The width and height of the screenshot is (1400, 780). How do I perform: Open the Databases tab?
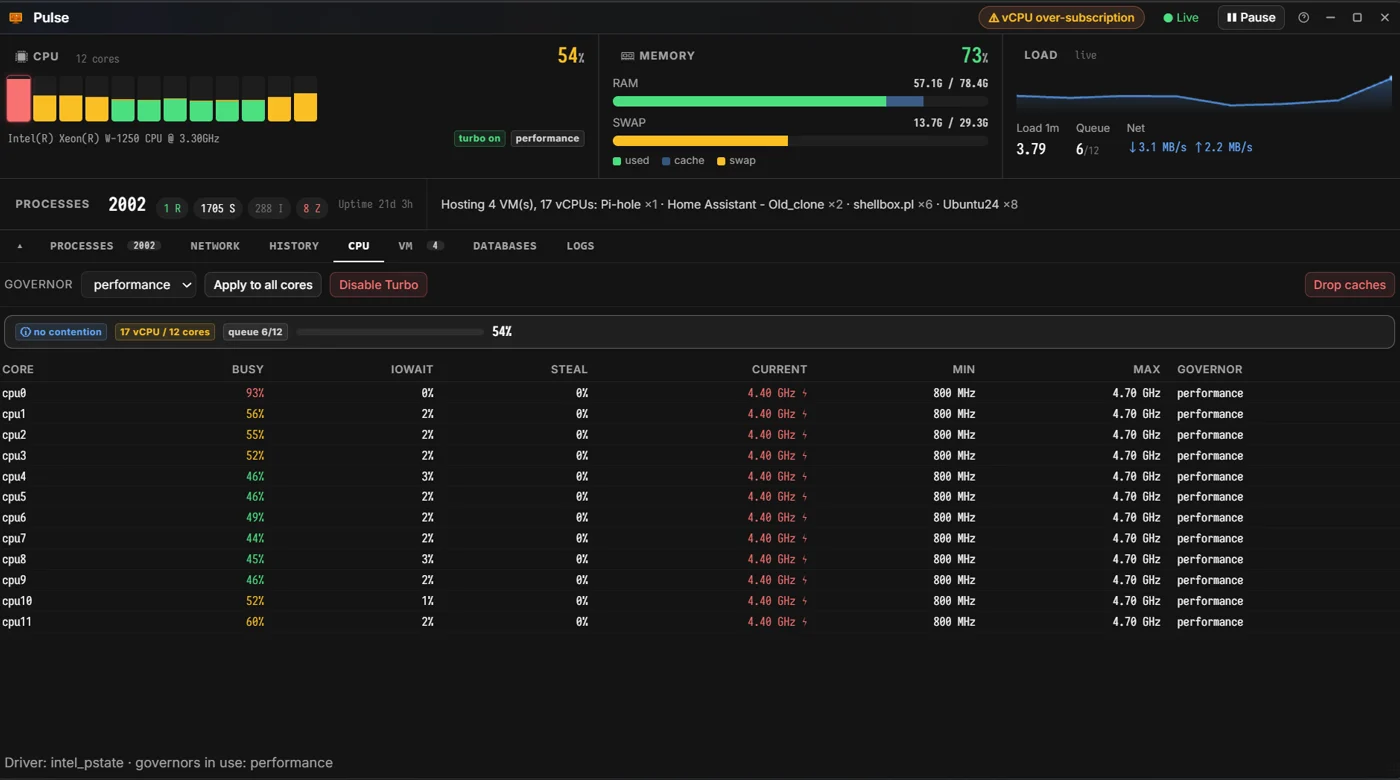pyautogui.click(x=505, y=246)
